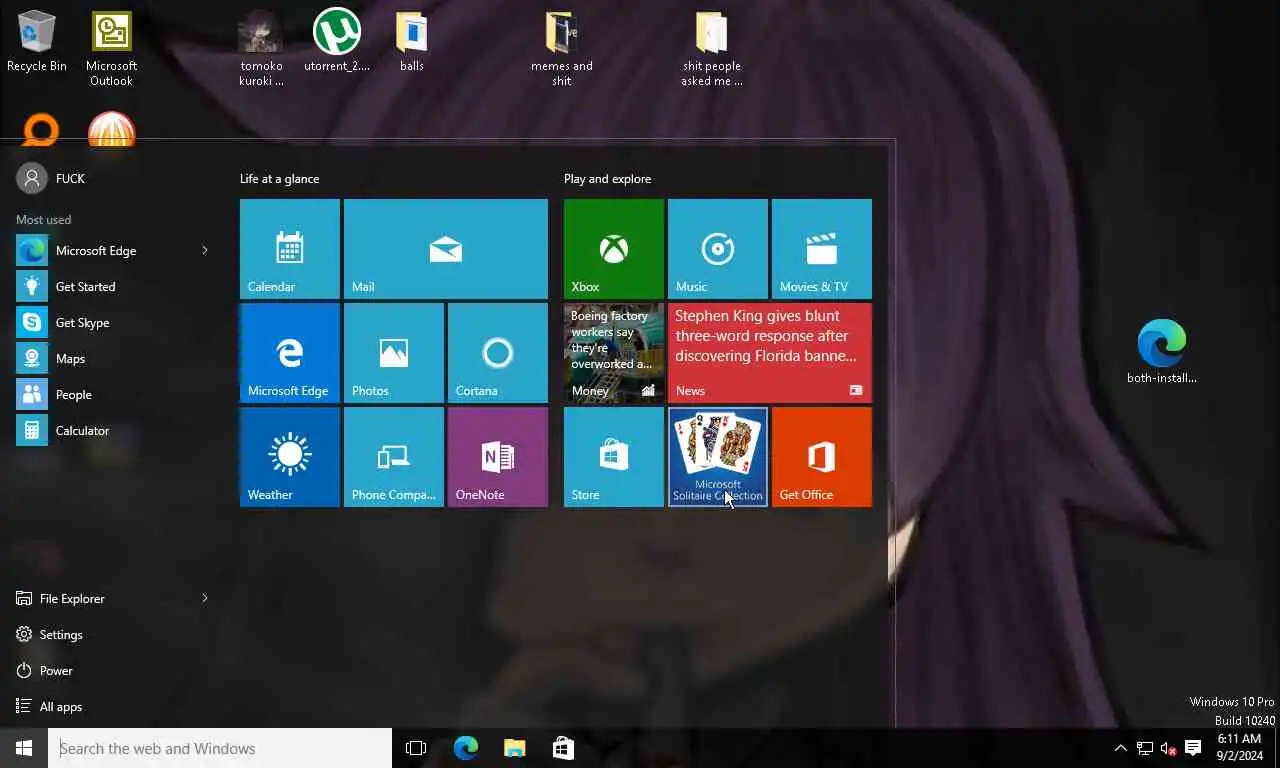This screenshot has width=1280, height=768.
Task: Select the utorrent desktop icon
Action: [337, 42]
